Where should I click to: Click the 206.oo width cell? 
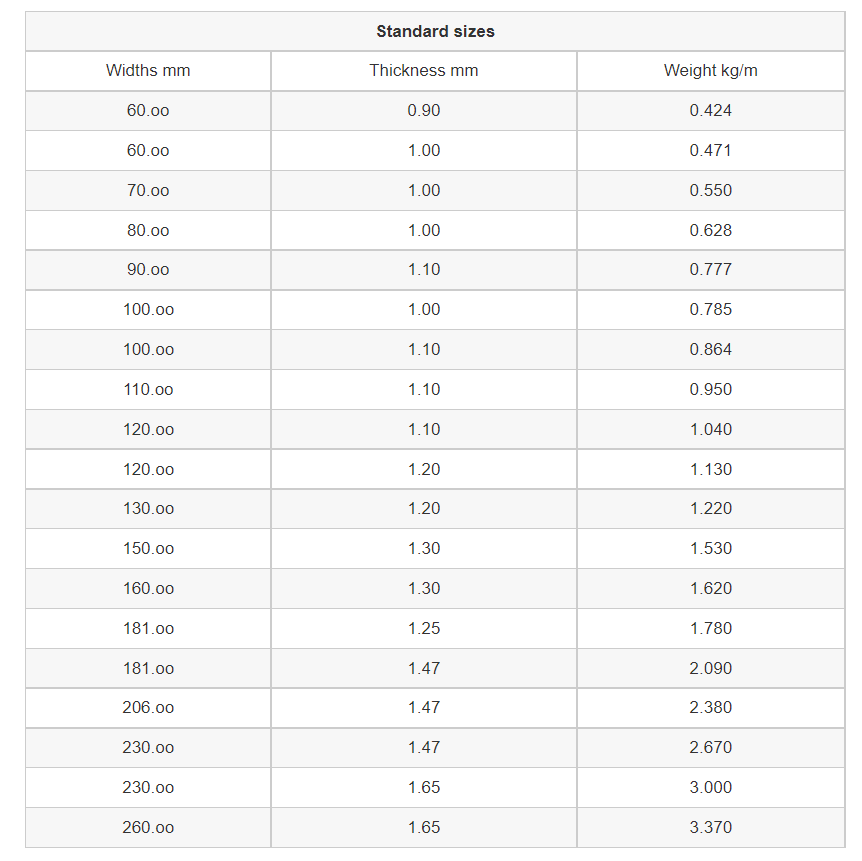click(148, 708)
